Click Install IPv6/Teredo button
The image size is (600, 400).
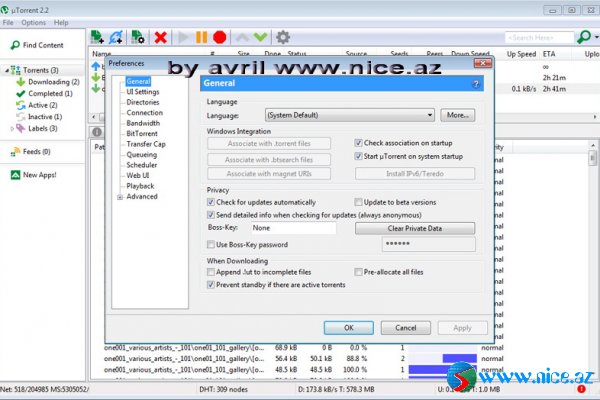415,174
